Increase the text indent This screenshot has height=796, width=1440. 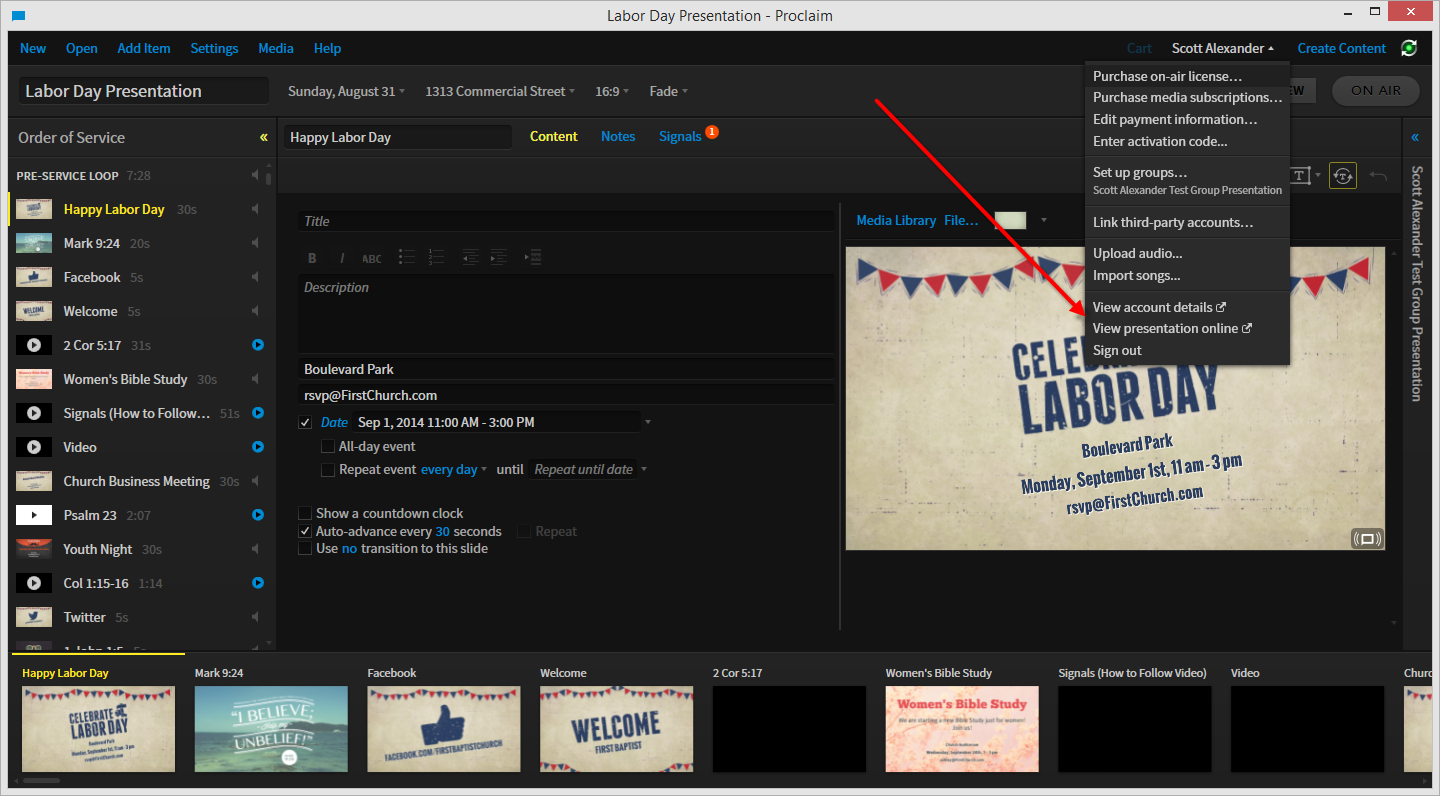[x=498, y=257]
